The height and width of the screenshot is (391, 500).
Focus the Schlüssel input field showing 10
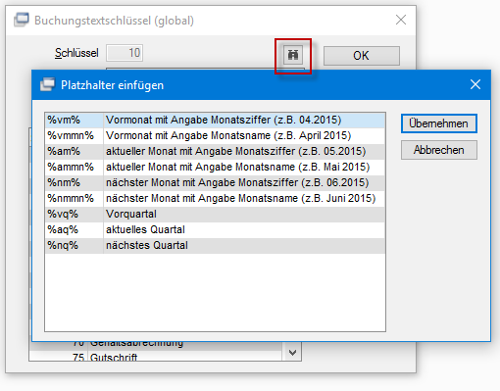click(x=125, y=53)
